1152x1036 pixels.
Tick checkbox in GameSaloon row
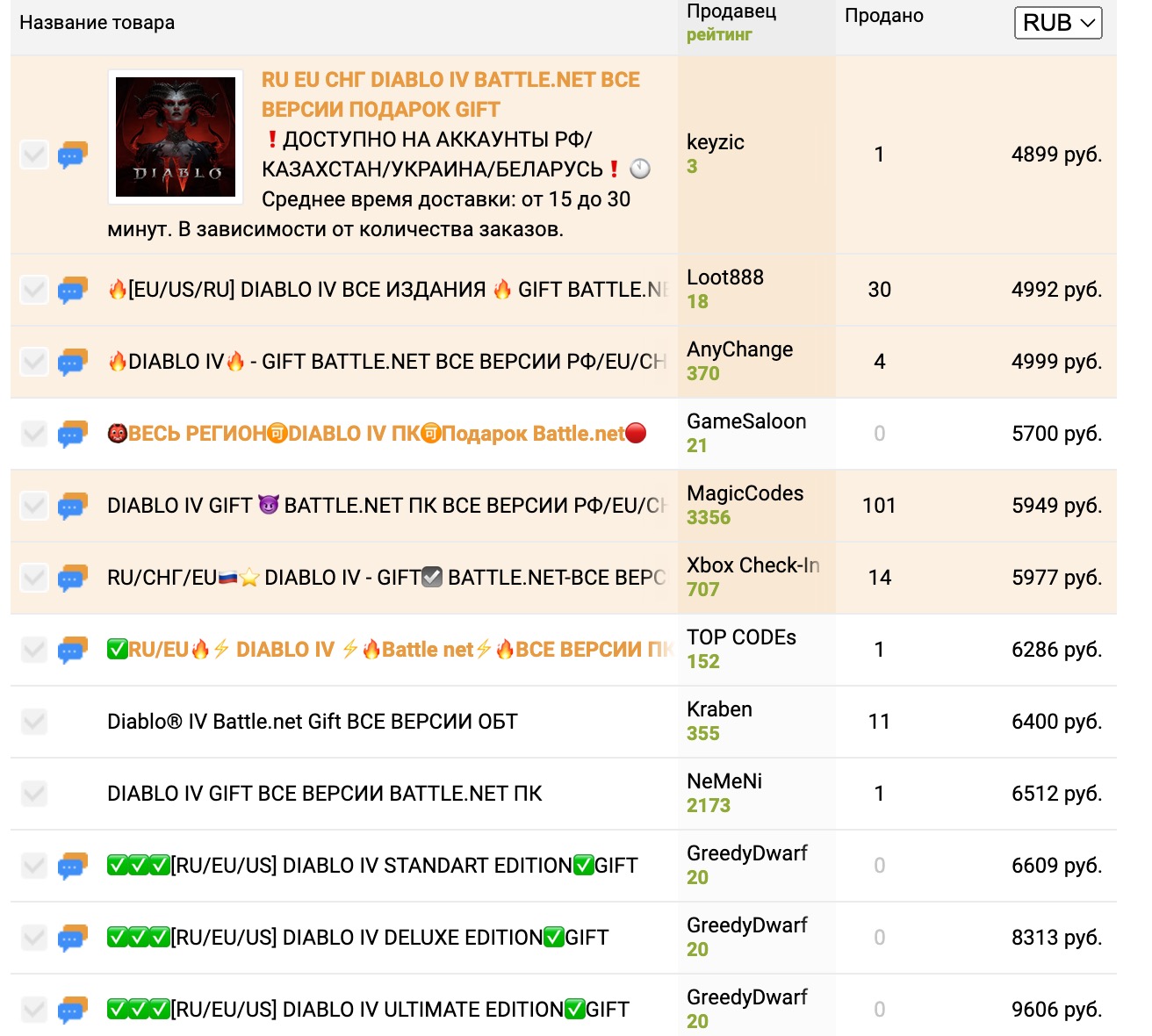(x=34, y=434)
